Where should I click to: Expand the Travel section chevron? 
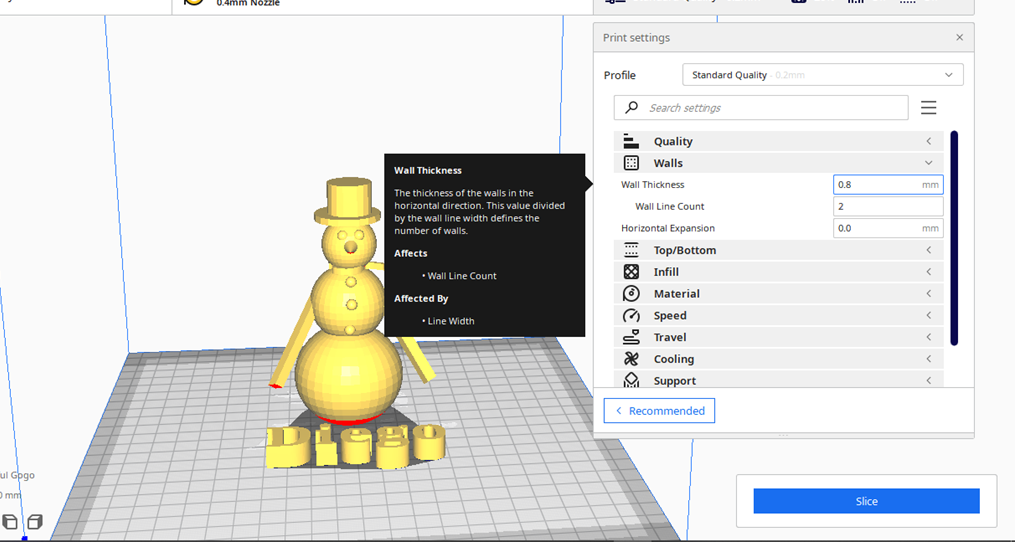coord(929,337)
